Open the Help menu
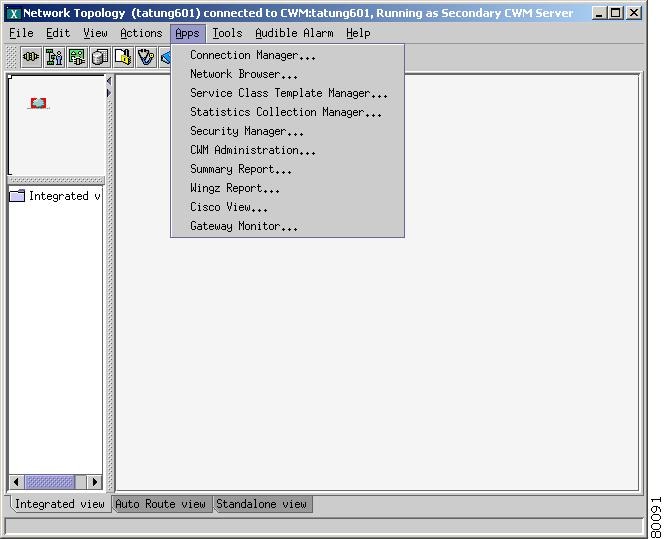 click(x=358, y=33)
